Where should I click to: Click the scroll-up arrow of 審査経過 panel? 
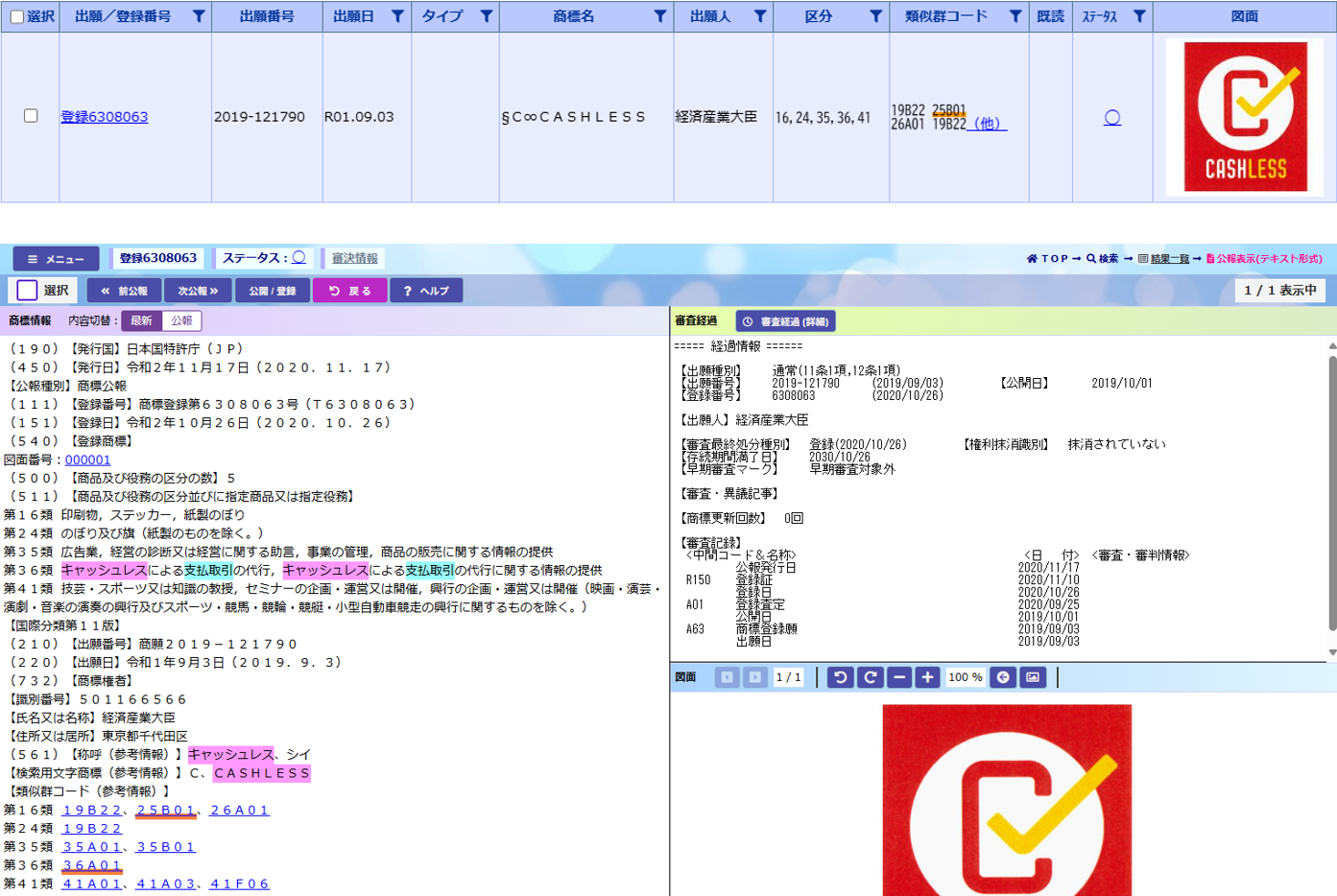tap(1332, 346)
